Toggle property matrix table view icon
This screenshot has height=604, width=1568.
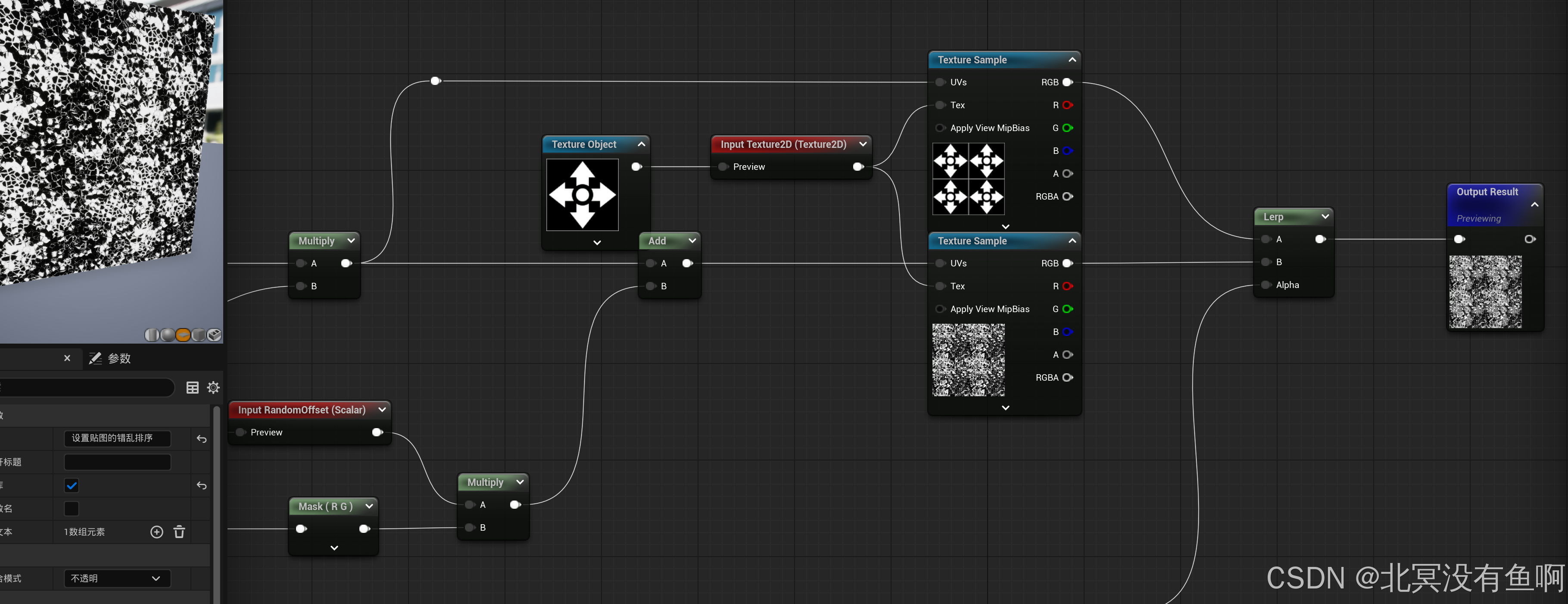pos(192,387)
